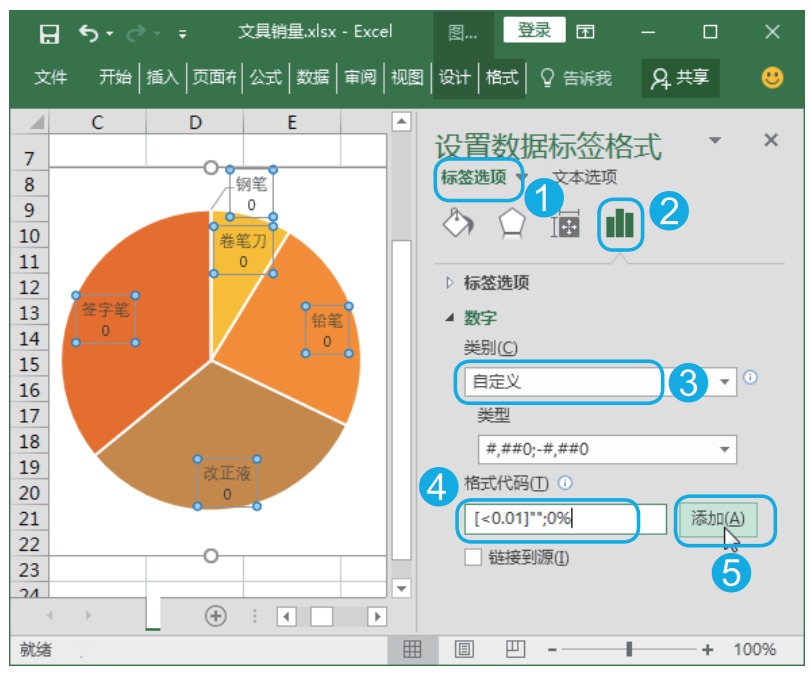Open the Undo history dropdown arrow
Image resolution: width=811 pixels, height=675 pixels.
110,34
